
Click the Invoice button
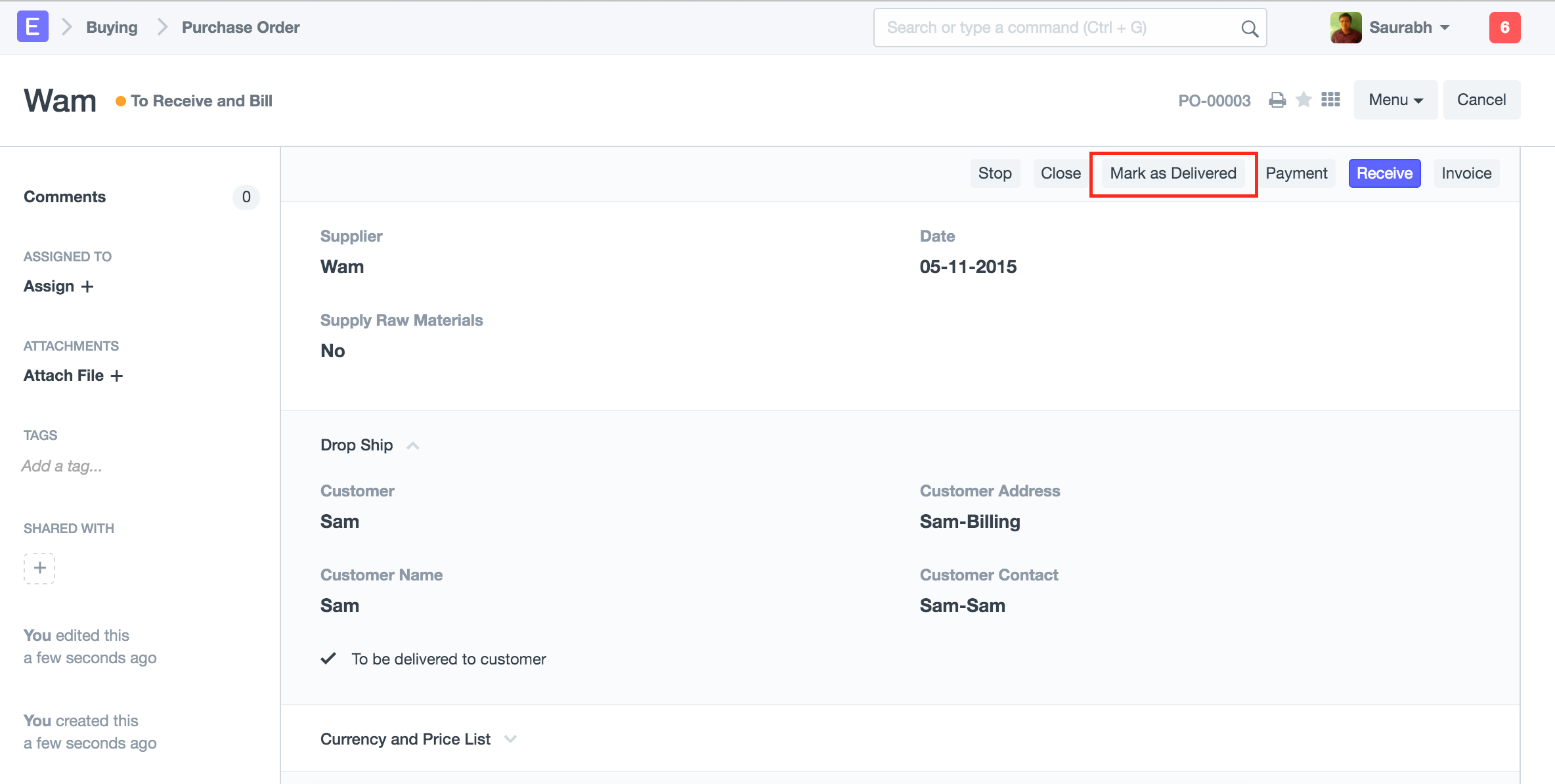click(1466, 173)
